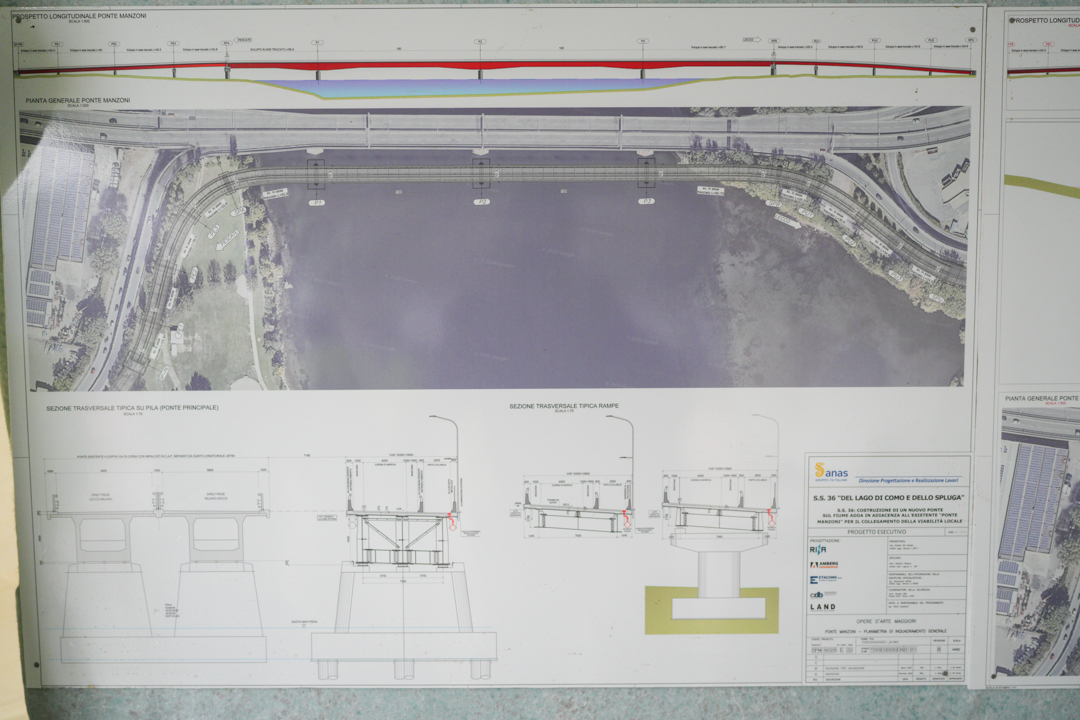
Task: Click the RINA company logo
Action: [818, 549]
